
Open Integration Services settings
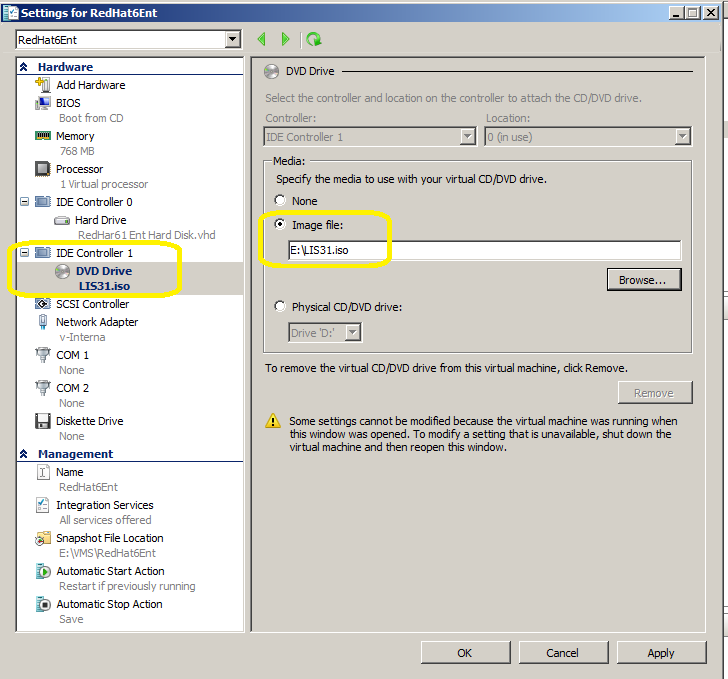click(x=104, y=505)
